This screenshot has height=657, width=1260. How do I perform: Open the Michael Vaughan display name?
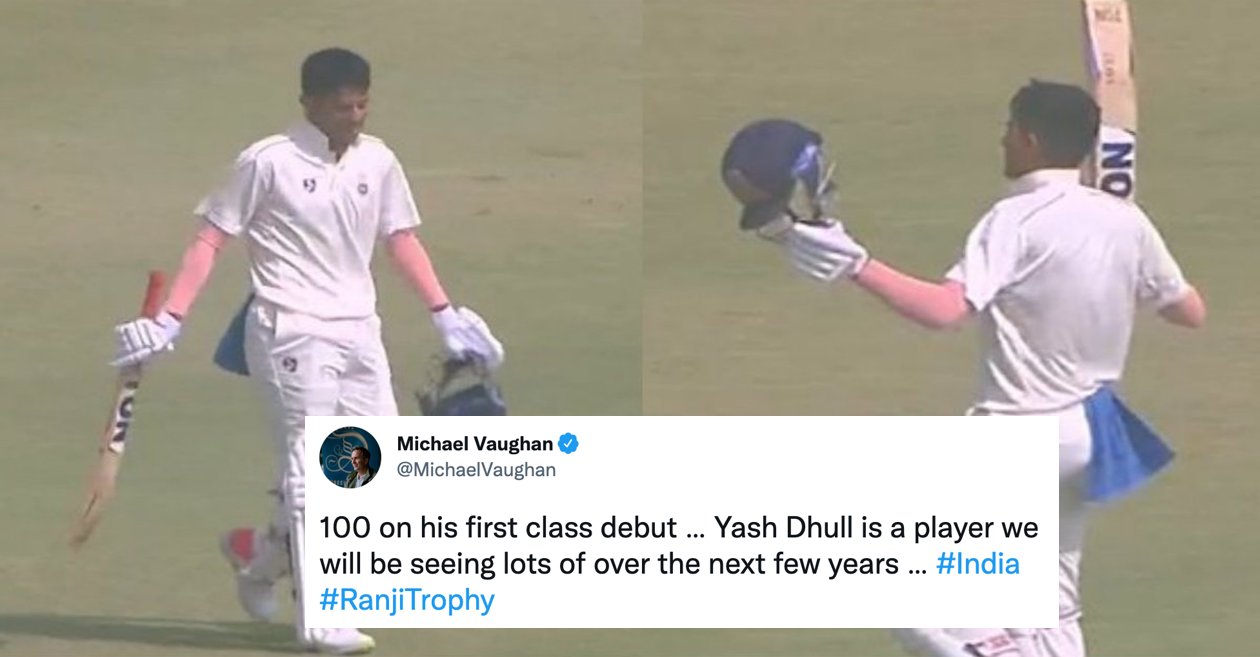[x=475, y=444]
